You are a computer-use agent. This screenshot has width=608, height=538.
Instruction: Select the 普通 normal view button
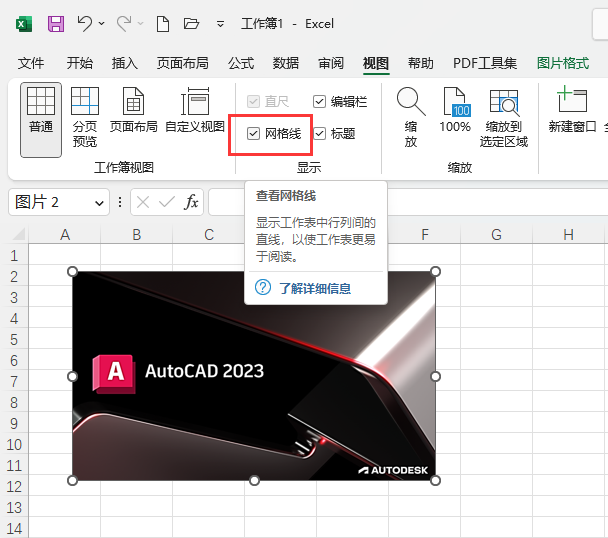coord(41,119)
